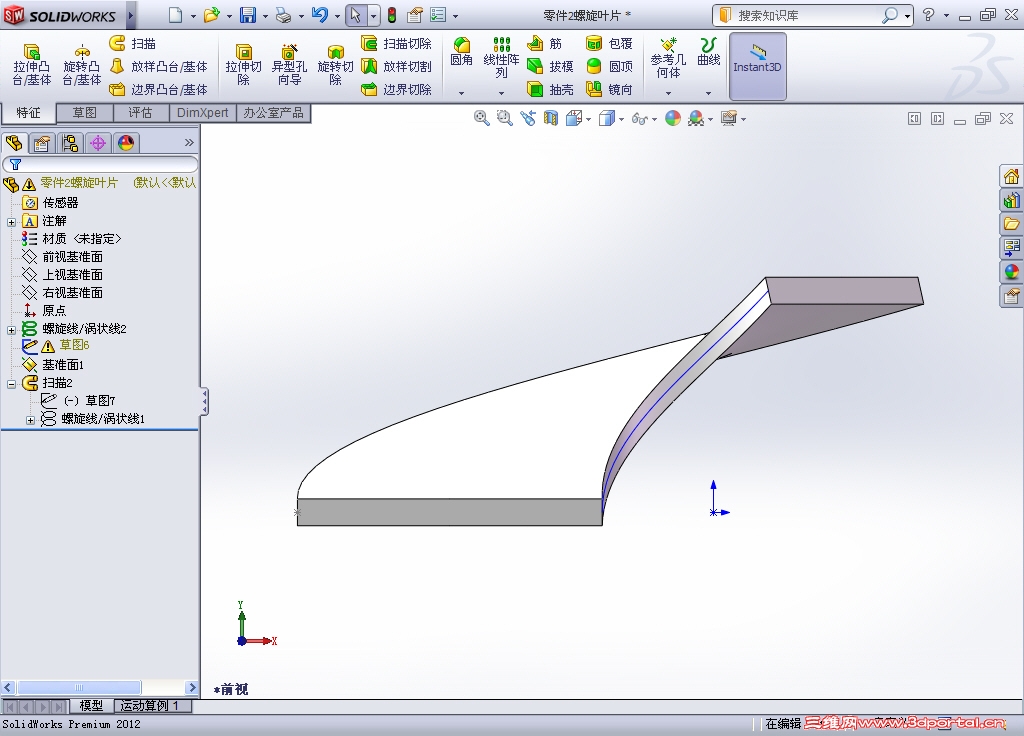
Task: Open the 参考几何体 dropdown arrow
Action: (x=668, y=93)
